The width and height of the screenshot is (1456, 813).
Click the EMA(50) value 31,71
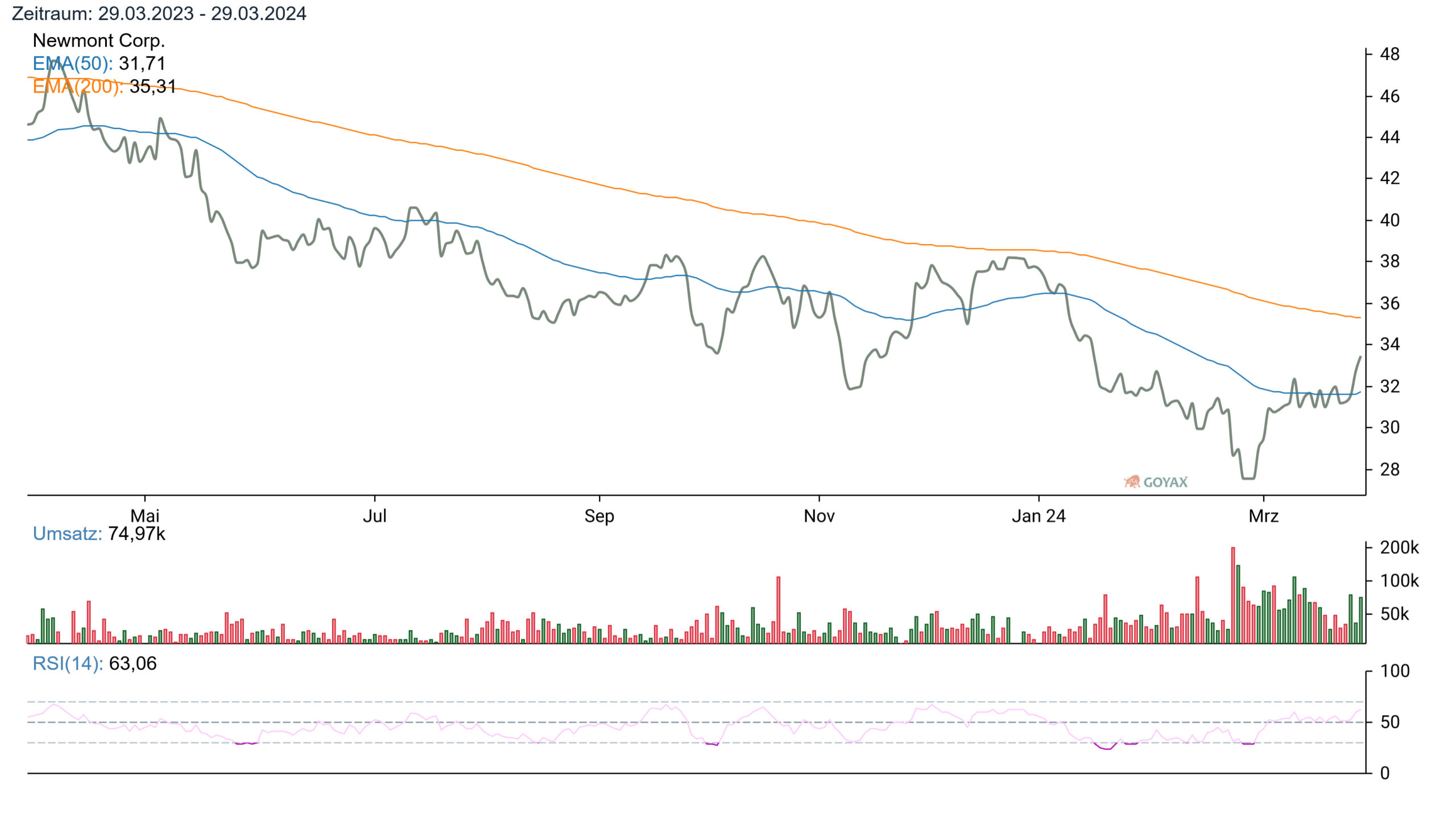(142, 64)
